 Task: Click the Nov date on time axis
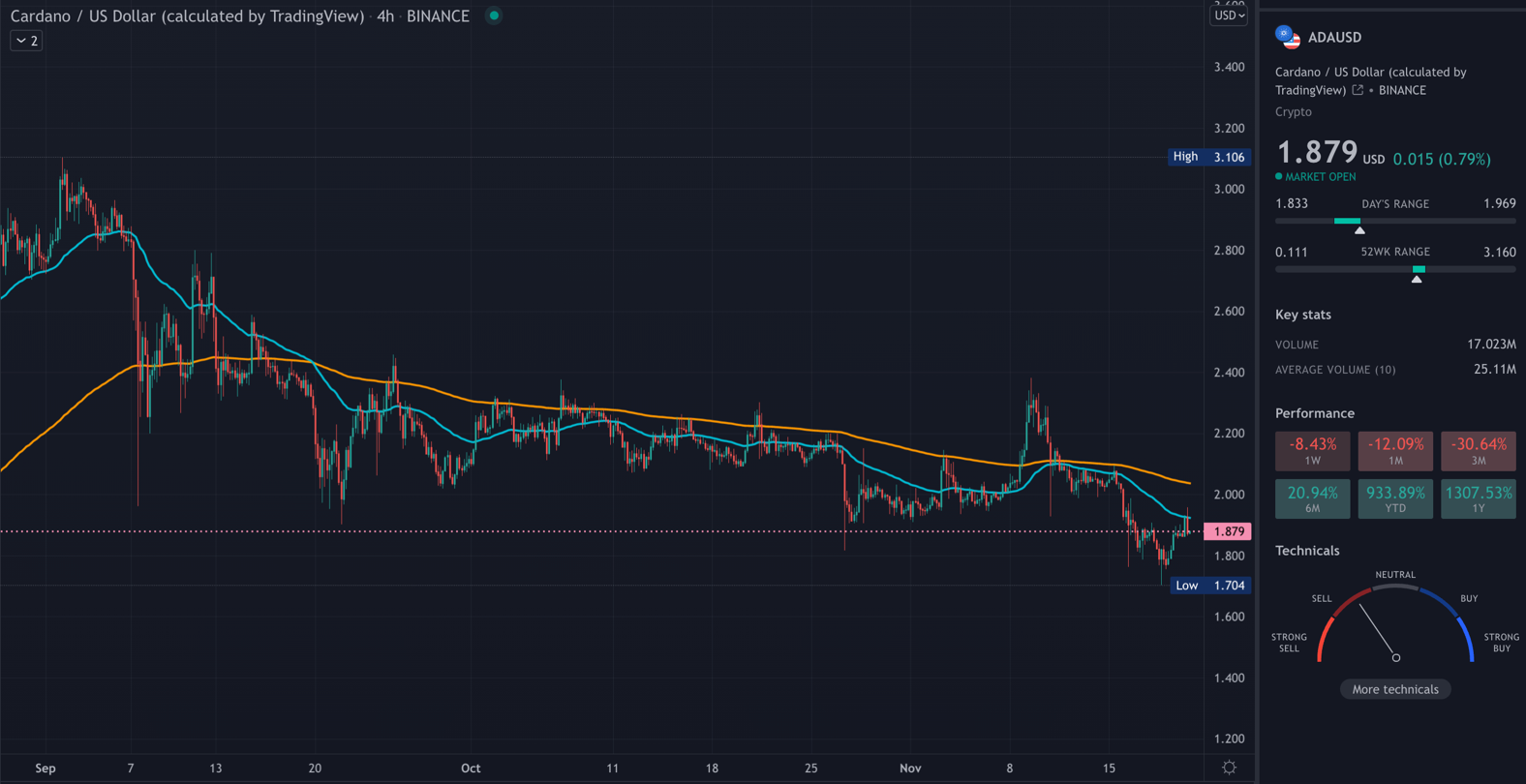click(910, 769)
